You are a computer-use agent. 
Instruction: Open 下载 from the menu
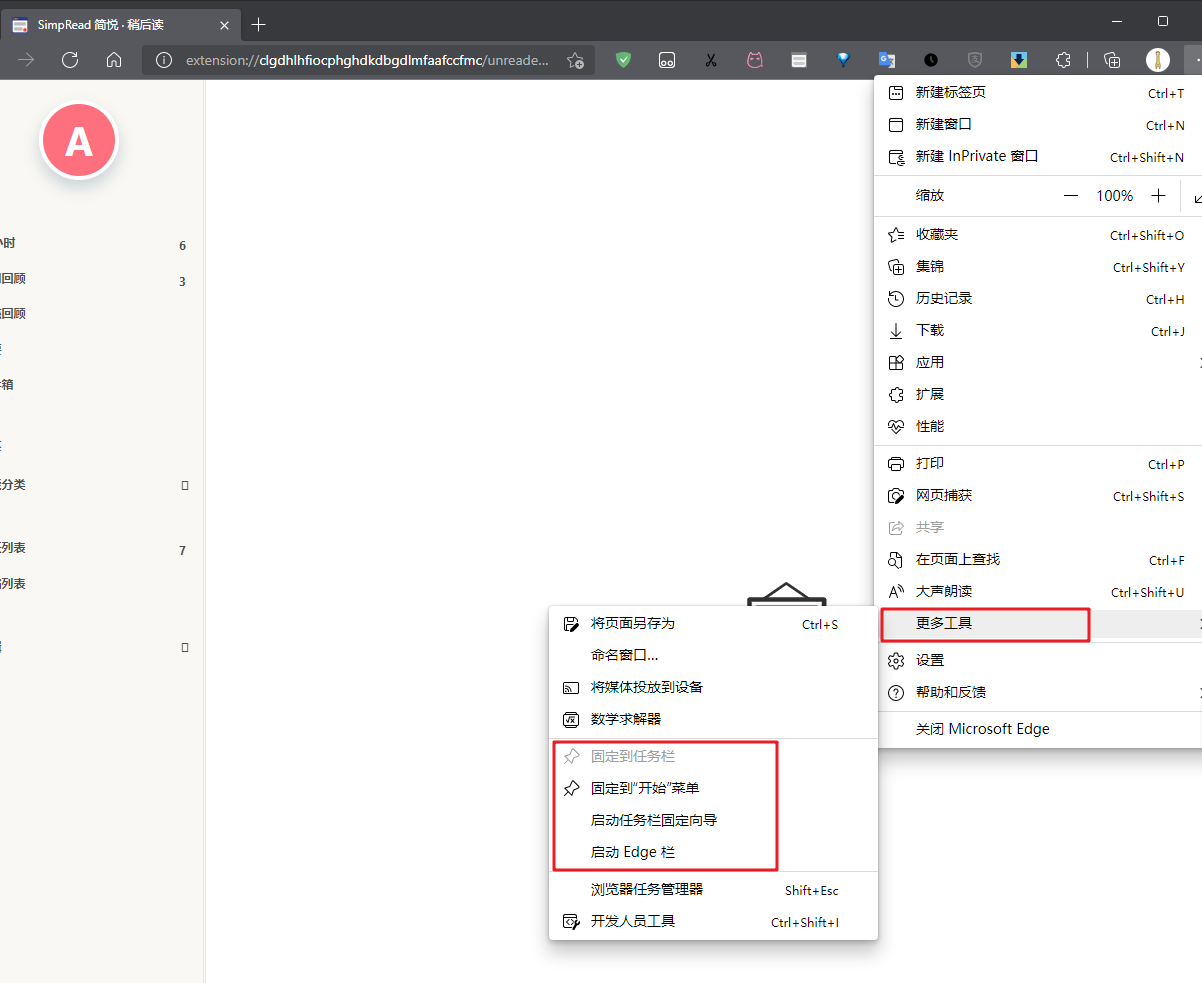point(1038,331)
